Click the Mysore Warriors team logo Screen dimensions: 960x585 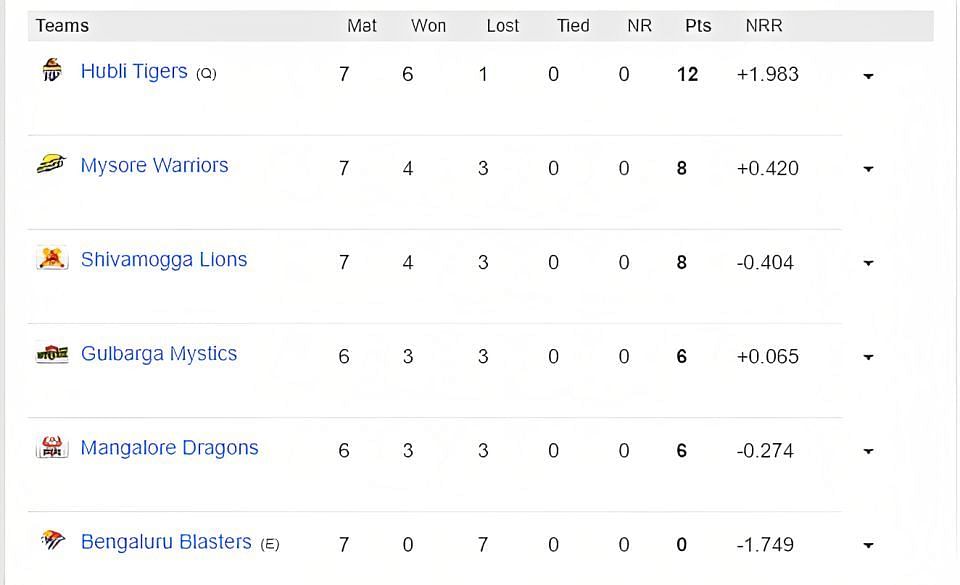click(x=51, y=164)
